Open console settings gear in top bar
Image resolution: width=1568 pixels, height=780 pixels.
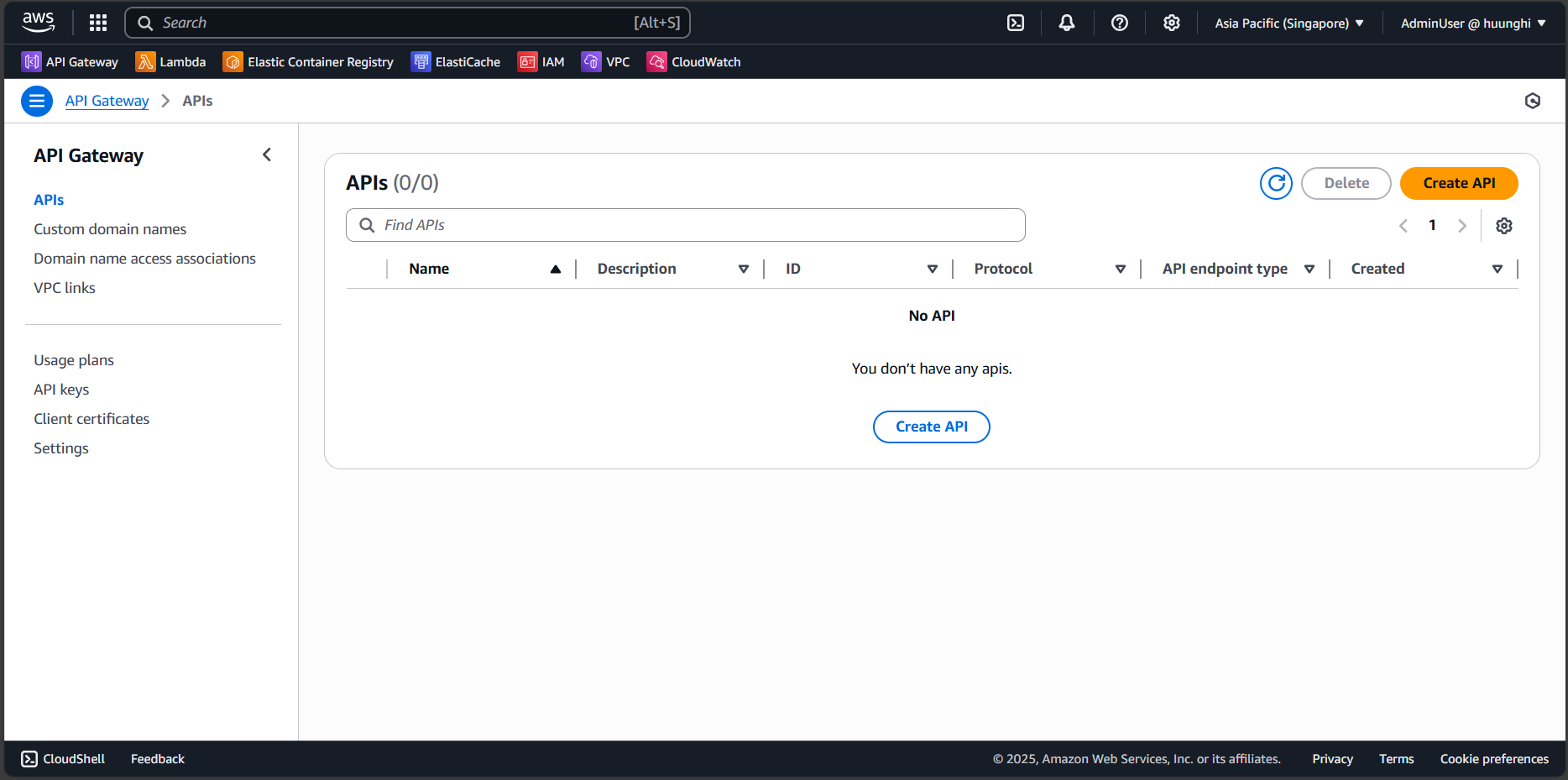(1172, 23)
